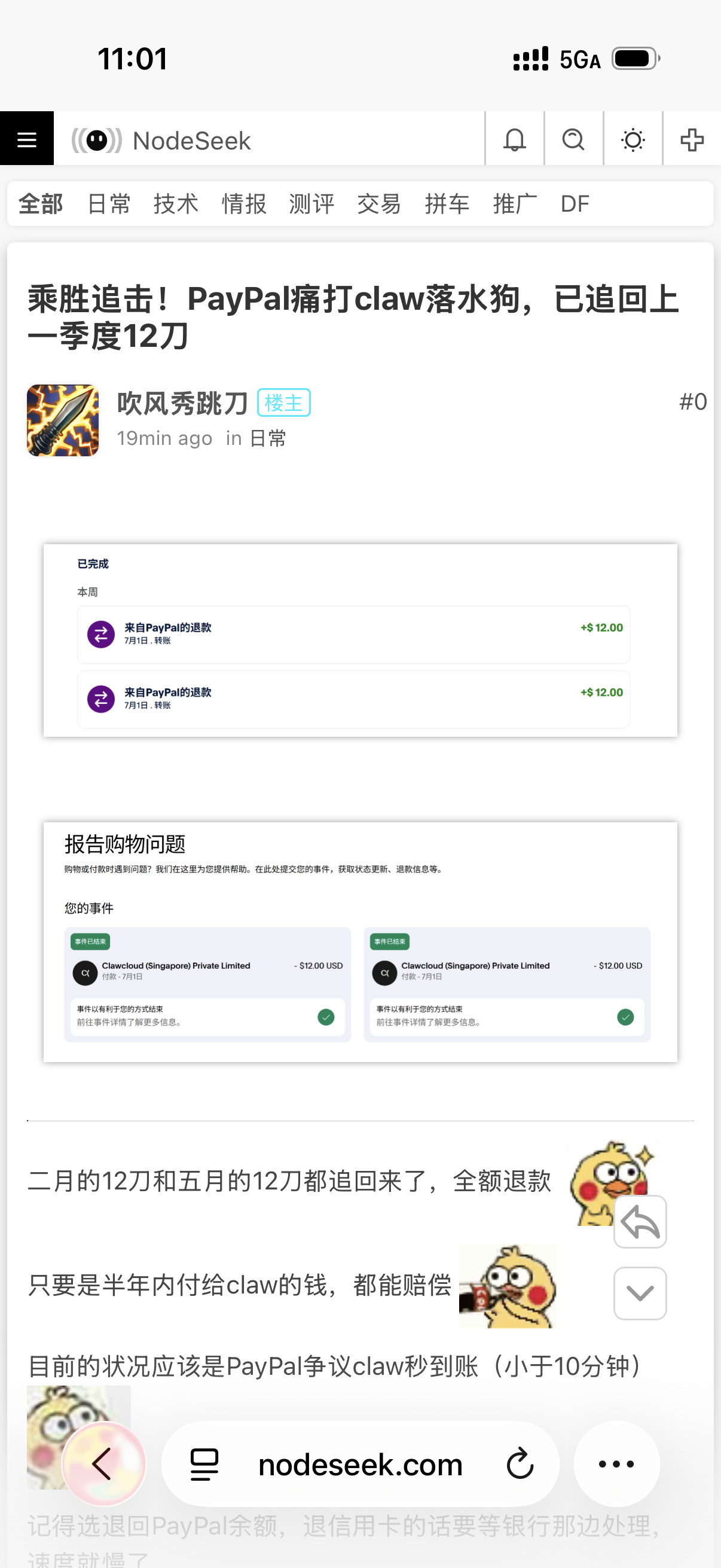Switch to the 交易 tab
Viewport: 721px width, 1568px height.
point(379,203)
